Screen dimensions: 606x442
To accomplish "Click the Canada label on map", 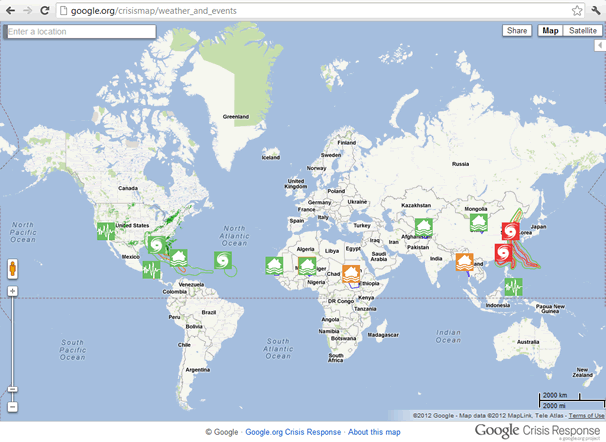I will pyautogui.click(x=128, y=188).
